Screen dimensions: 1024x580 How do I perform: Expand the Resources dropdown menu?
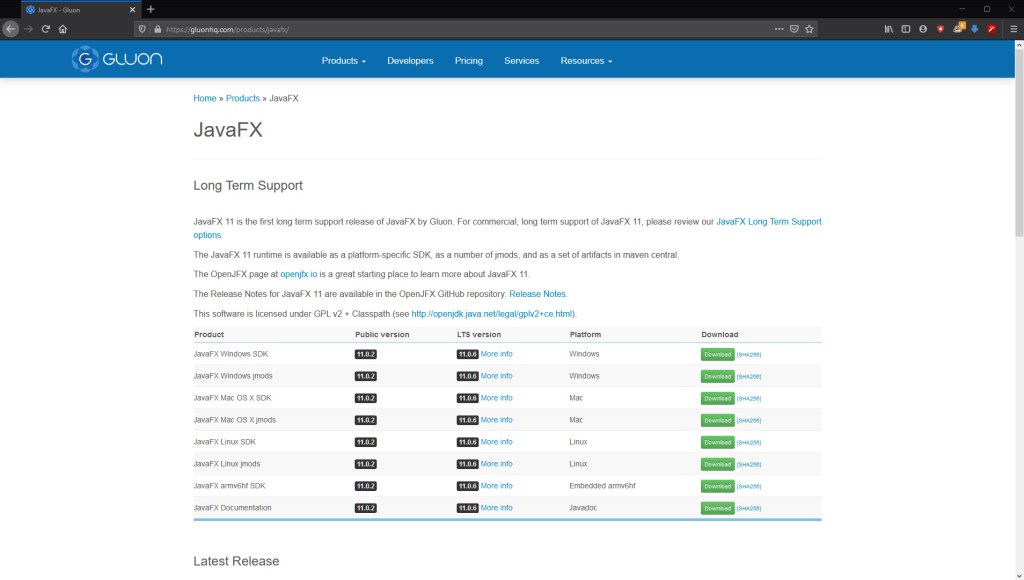pyautogui.click(x=586, y=61)
